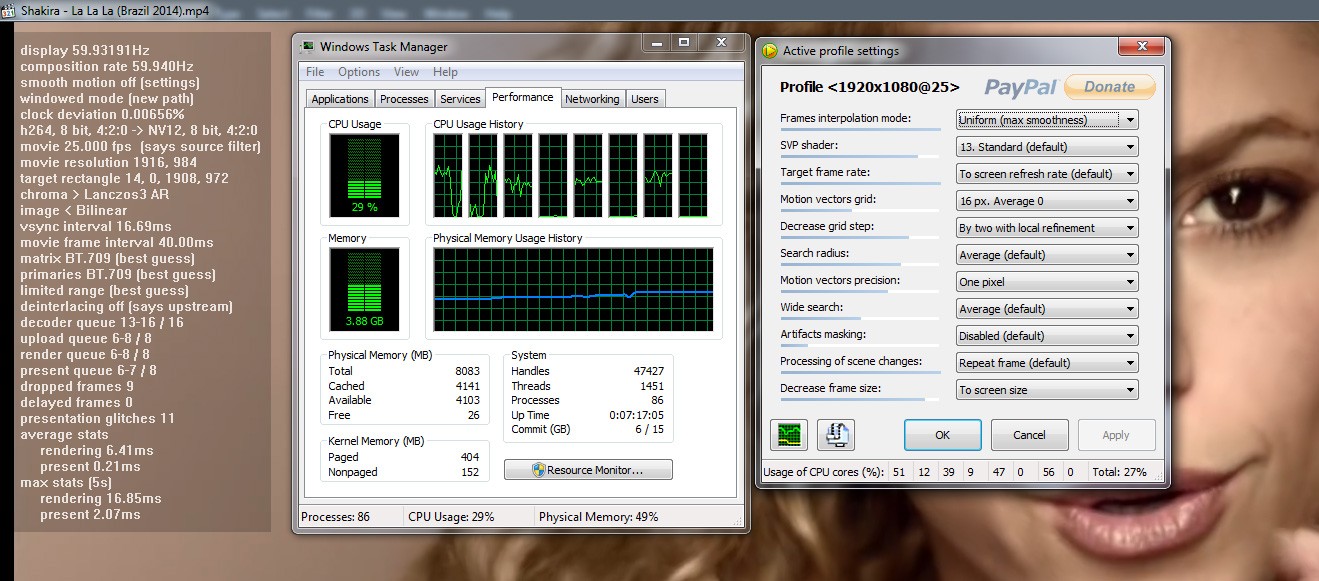
Task: Click the shield icon on Resource Monitor button
Action: click(x=537, y=470)
